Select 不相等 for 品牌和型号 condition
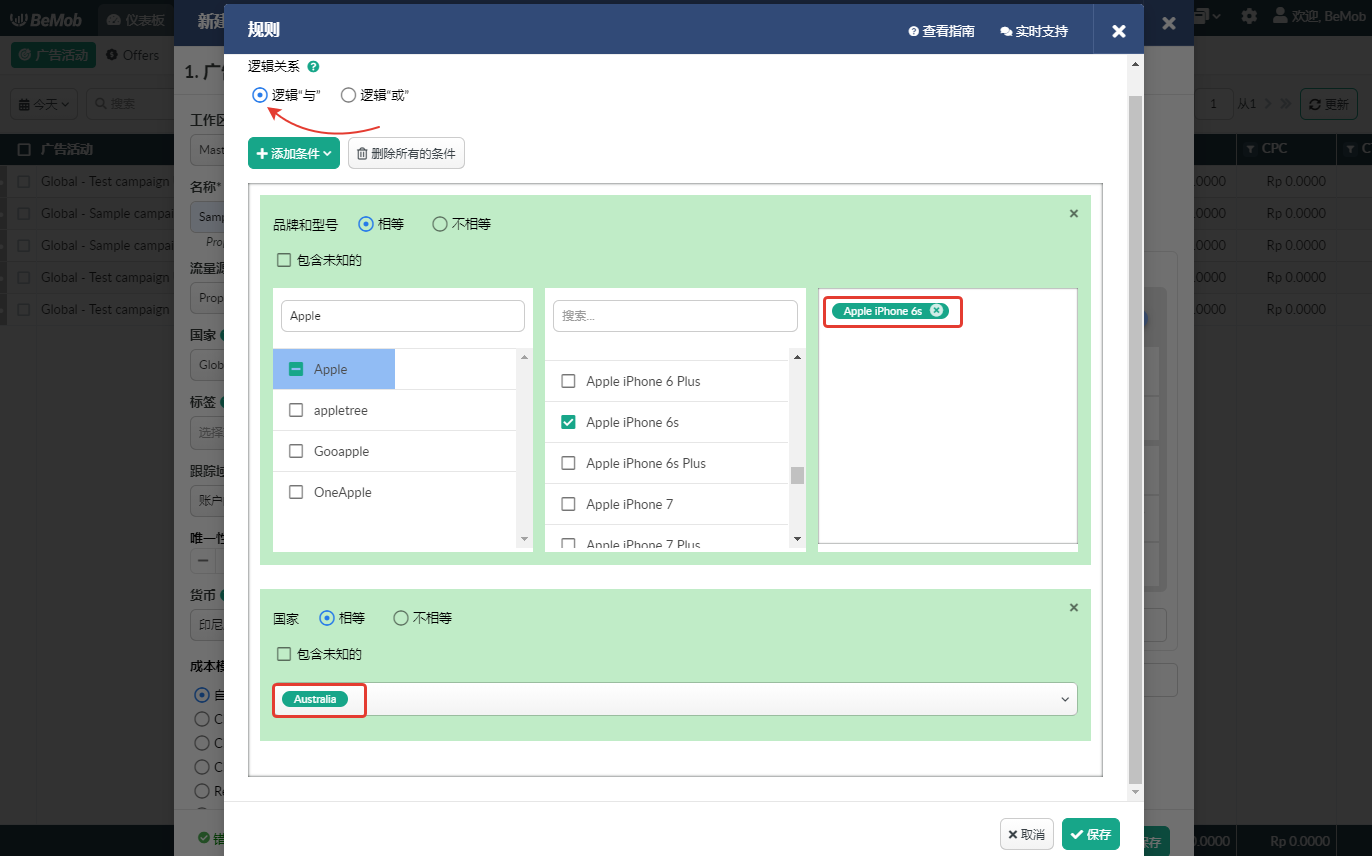Screen dimensions: 1372x856 (439, 224)
